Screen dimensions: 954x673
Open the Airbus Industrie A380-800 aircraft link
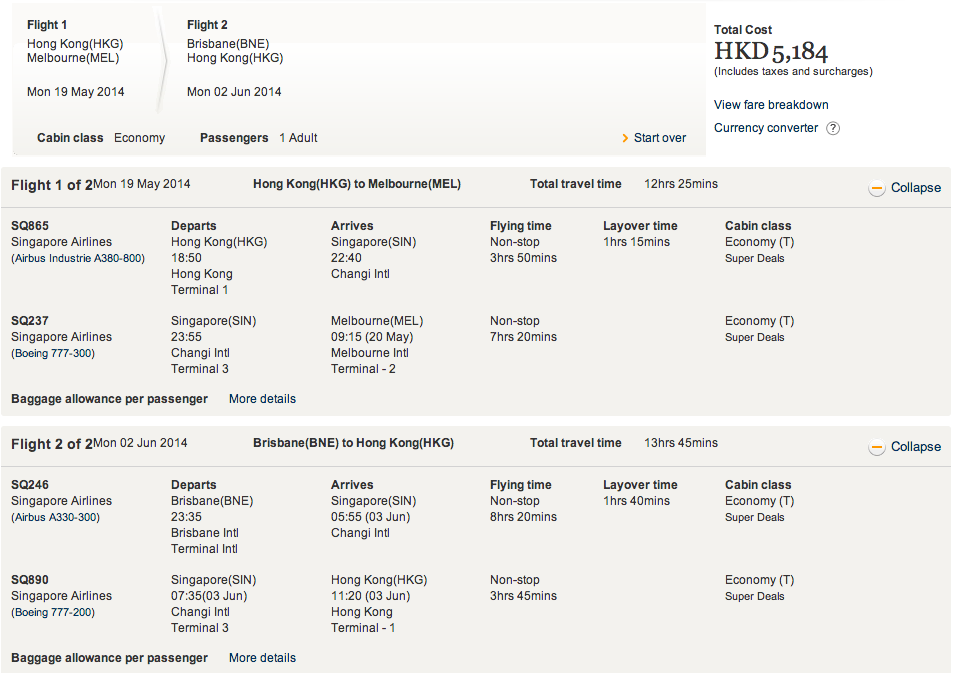(78, 259)
